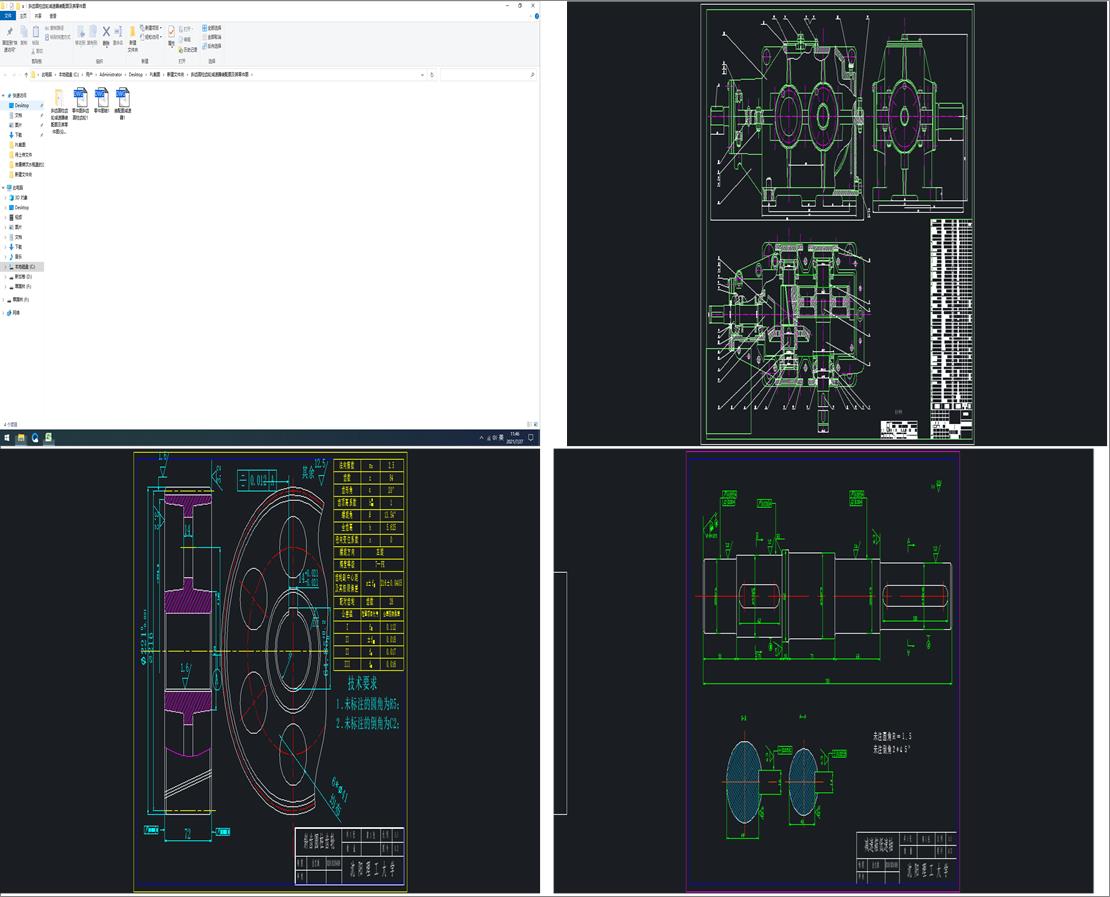Click the Pin to Quick access icon
Viewport: 1110px width, 897px height.
click(8, 33)
